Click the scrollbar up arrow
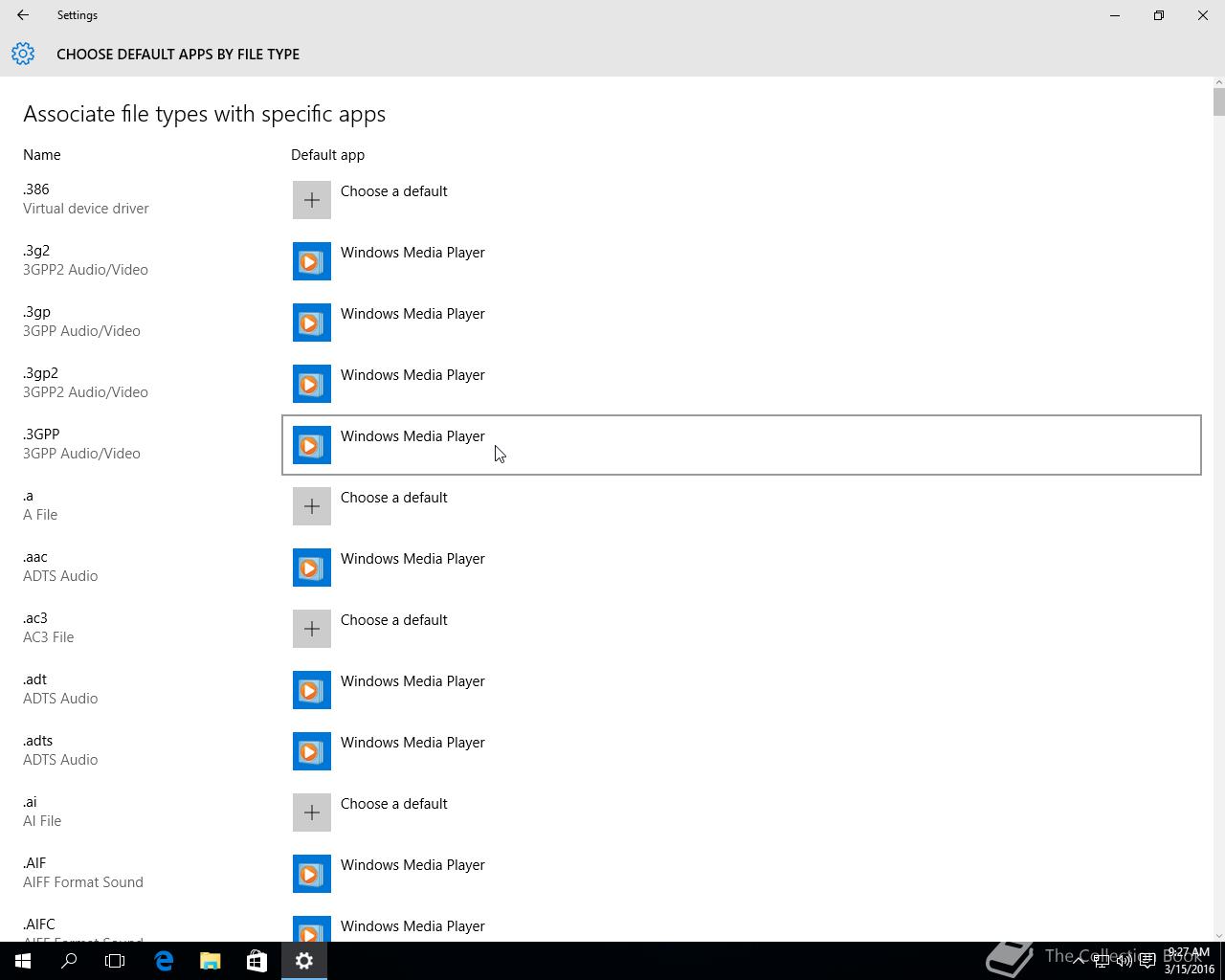Viewport: 1225px width, 980px height. 1218,82
